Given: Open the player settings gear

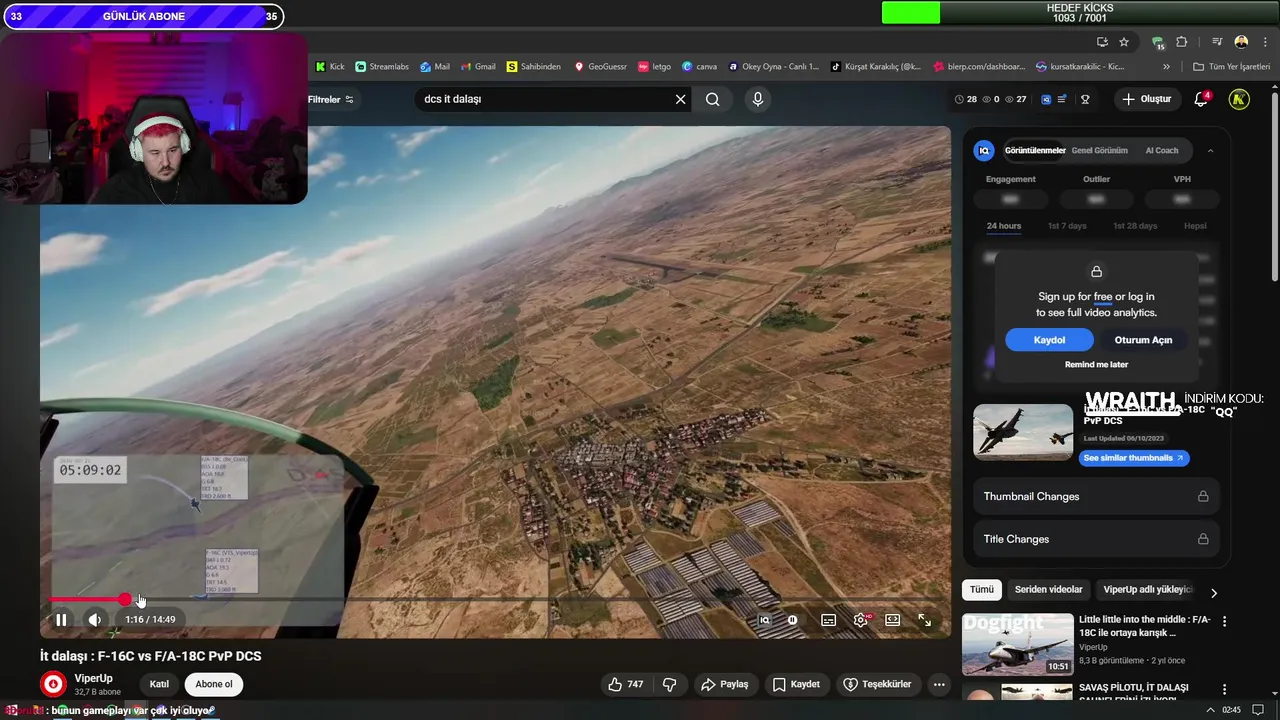Looking at the screenshot, I should (x=860, y=620).
